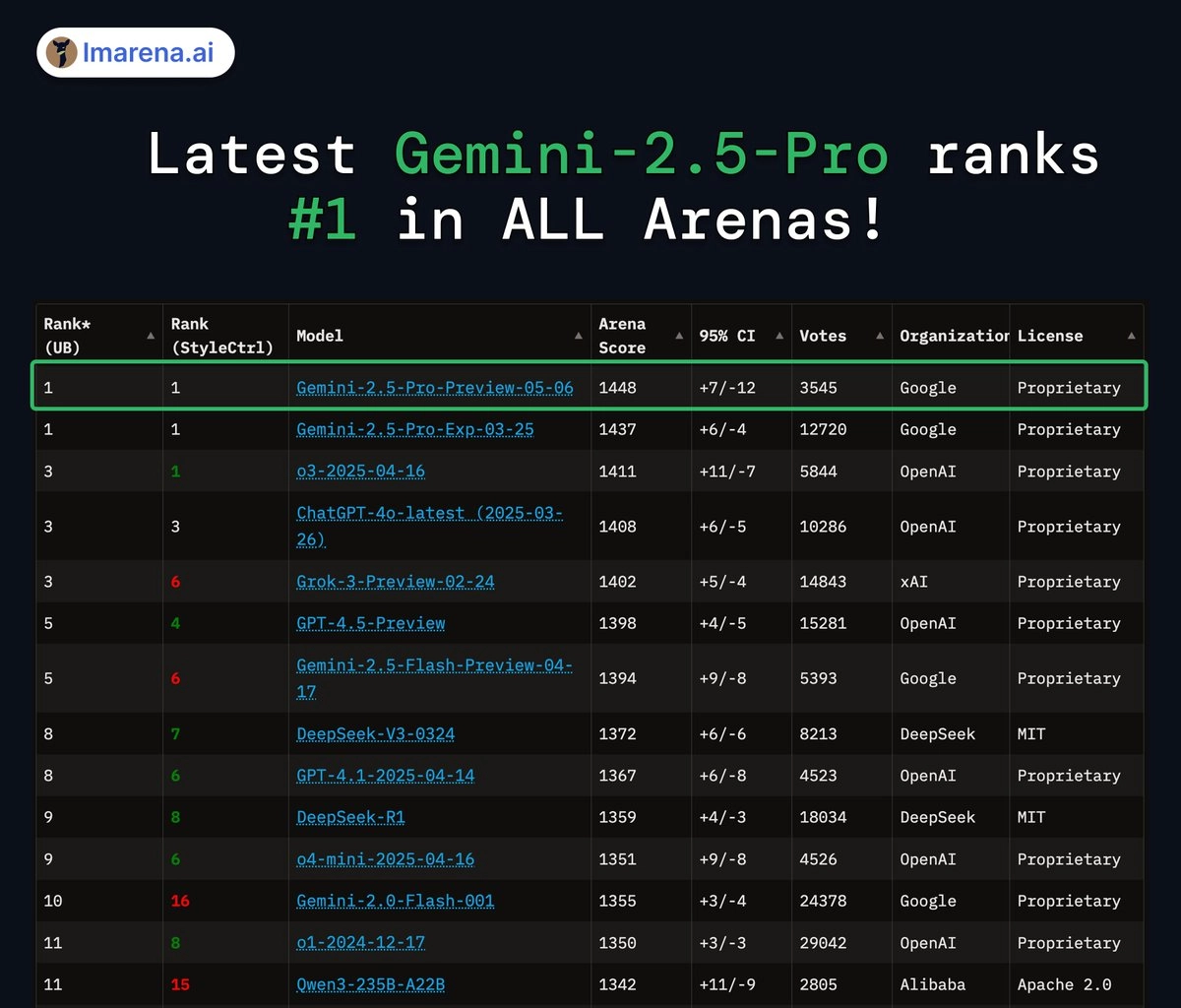Open the o4-mini-2025-04-16 link

[386, 858]
